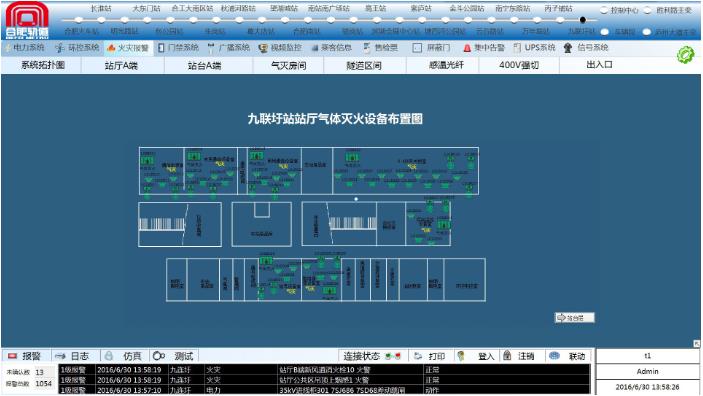Open the 日志 log view
The image size is (703, 396).
tap(72, 356)
